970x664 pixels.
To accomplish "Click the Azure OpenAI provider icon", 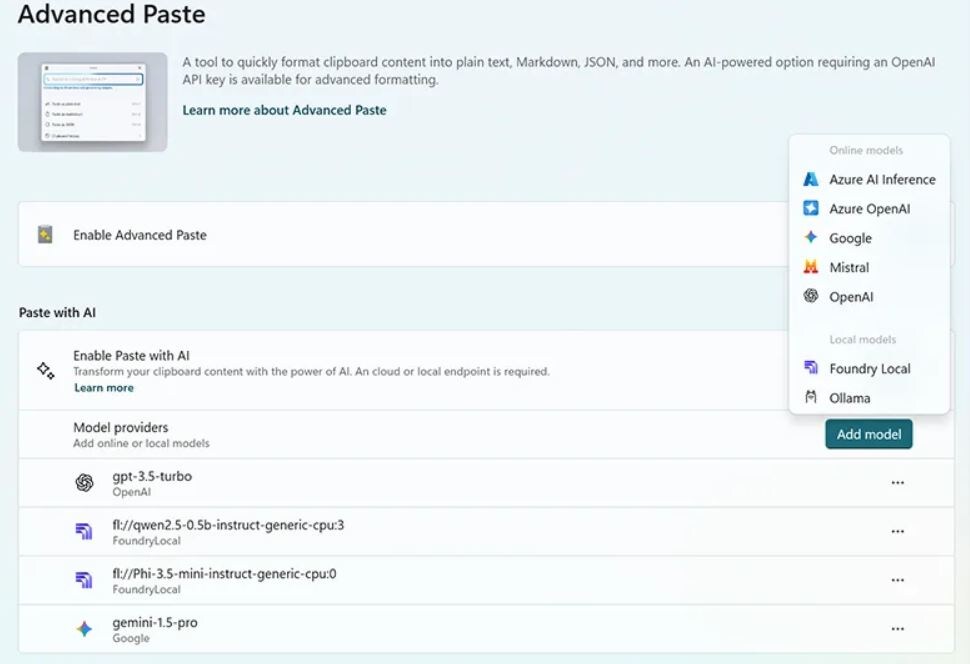I will [x=810, y=208].
